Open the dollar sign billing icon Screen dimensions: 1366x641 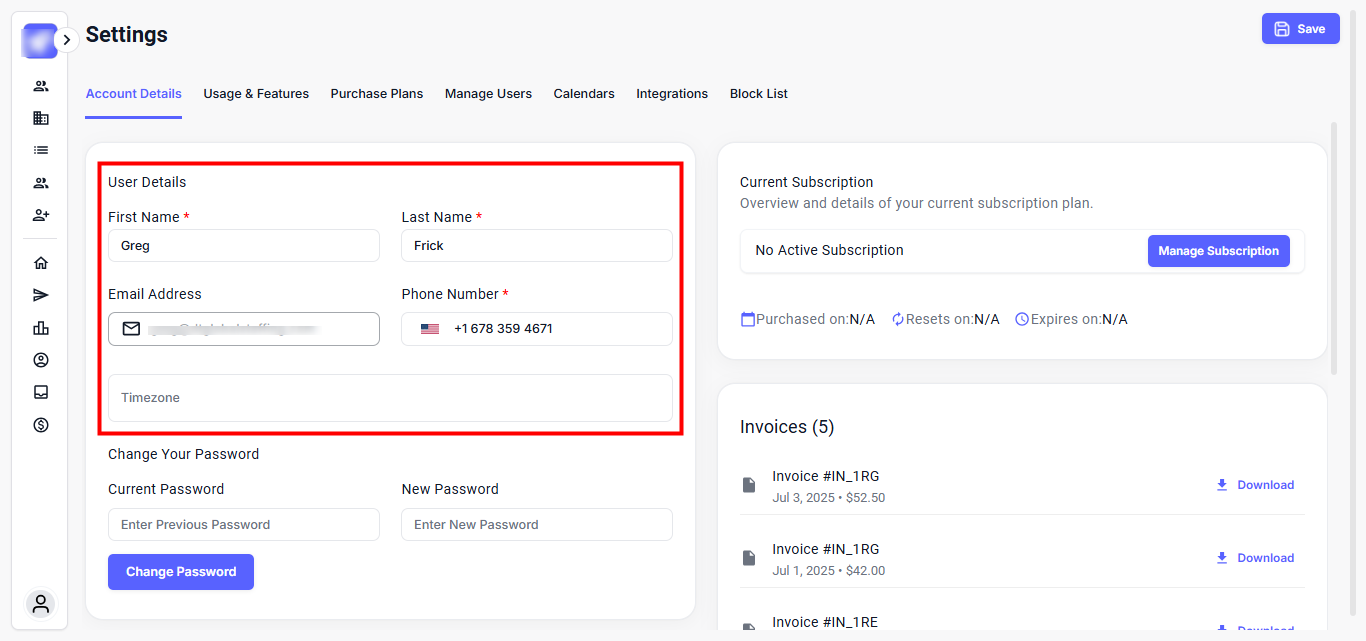coord(41,425)
